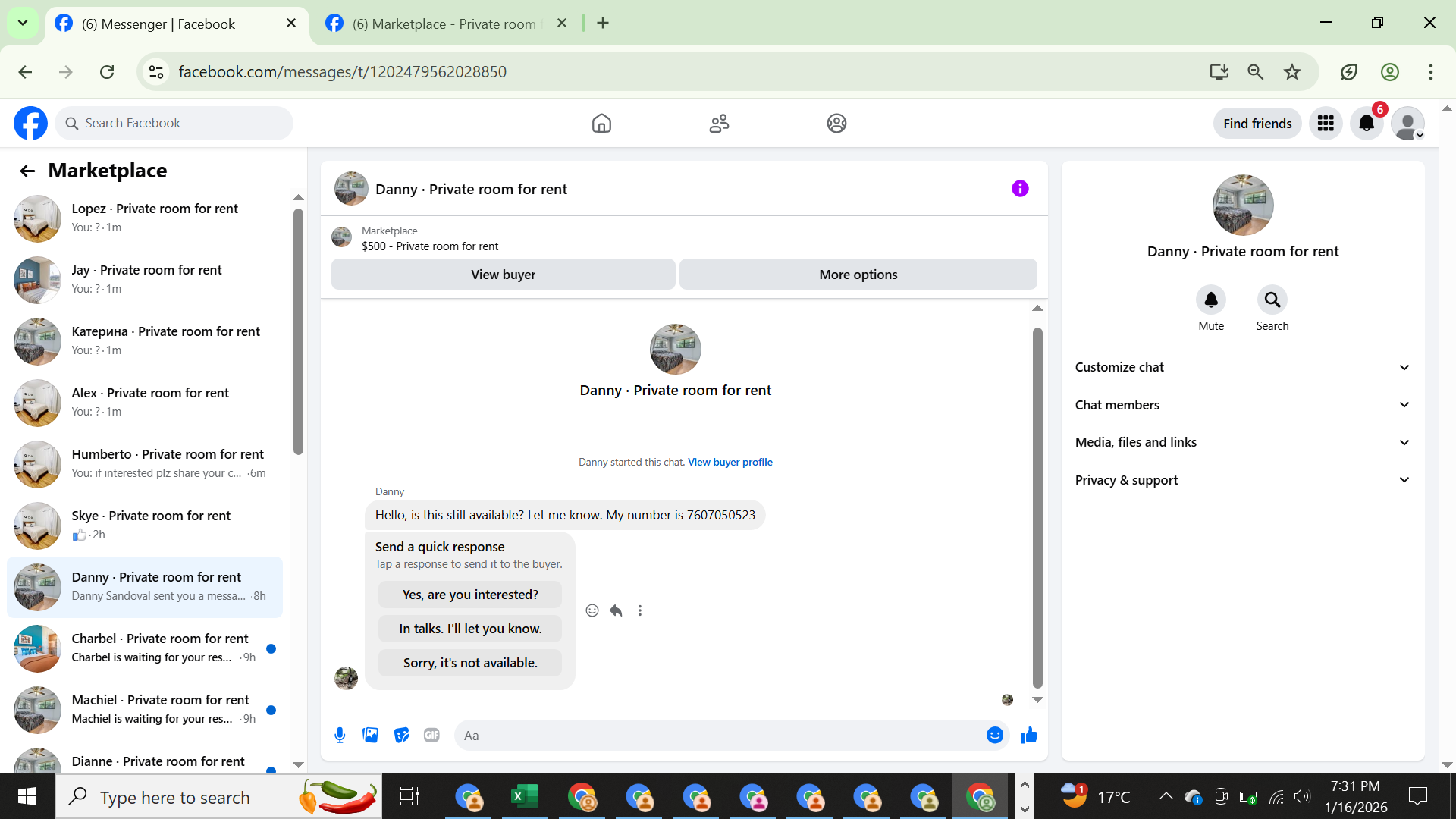This screenshot has height=819, width=1456.
Task: Search in conversation using magnifier icon
Action: point(1272,300)
